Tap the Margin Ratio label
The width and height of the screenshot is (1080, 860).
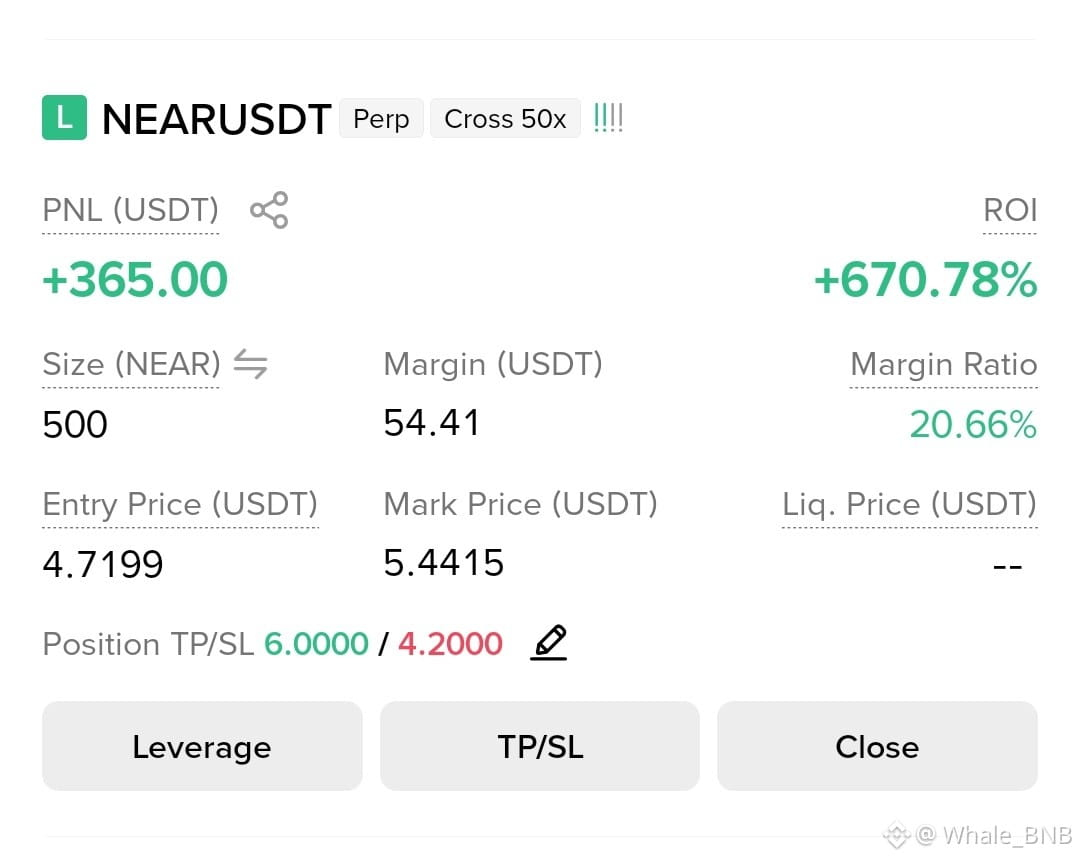point(944,364)
